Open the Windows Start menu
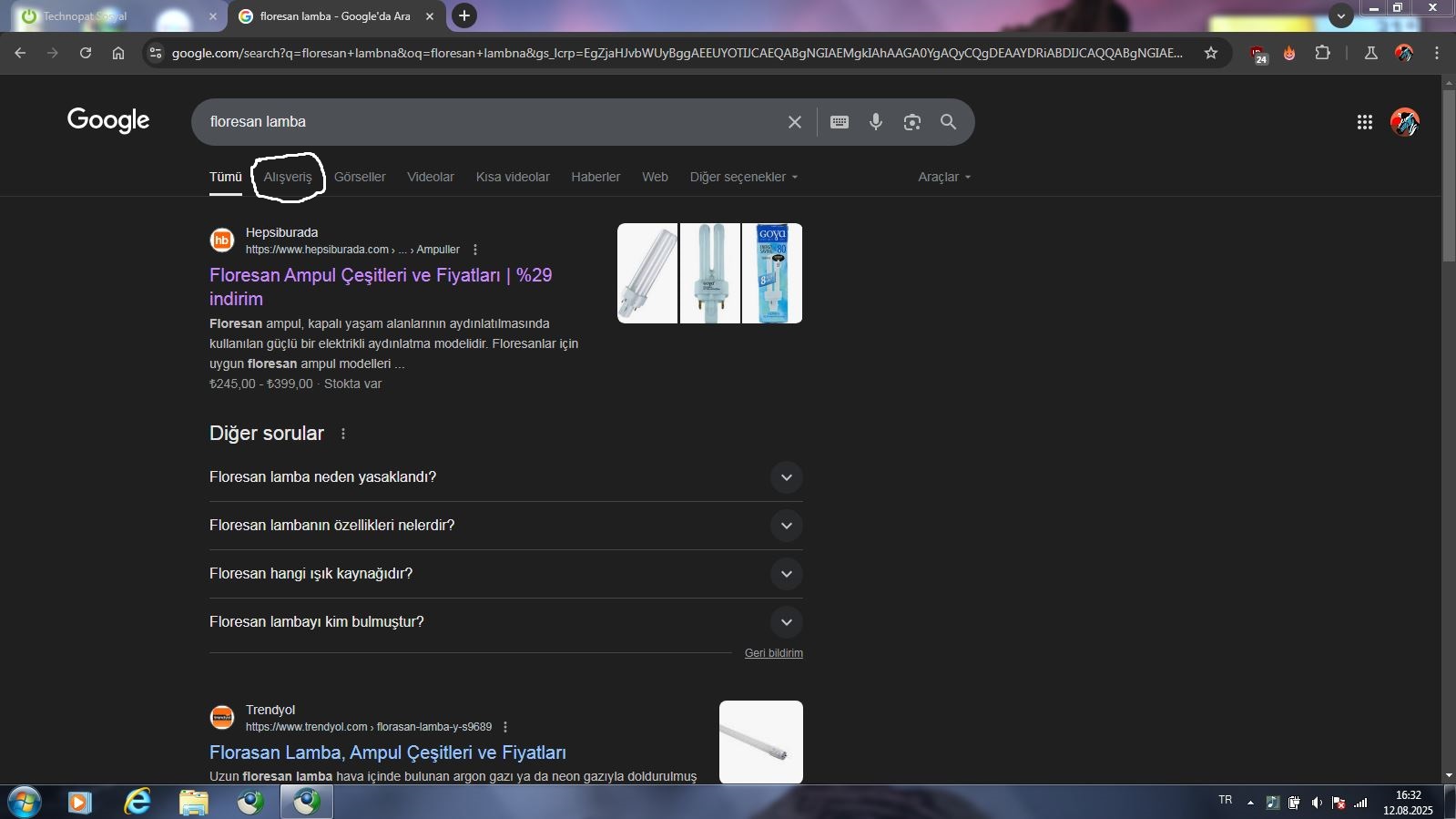 coord(24,803)
